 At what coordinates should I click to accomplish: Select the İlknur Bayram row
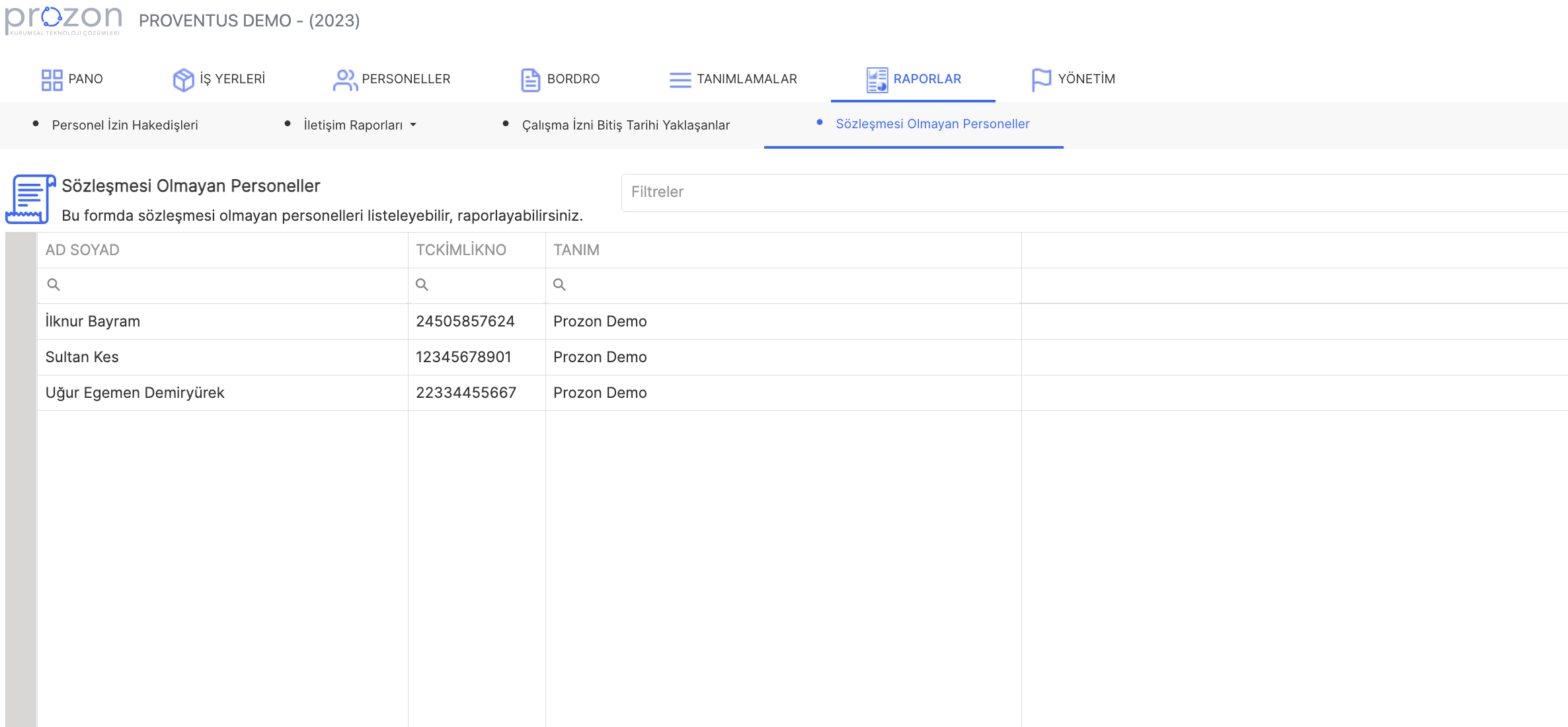[93, 321]
